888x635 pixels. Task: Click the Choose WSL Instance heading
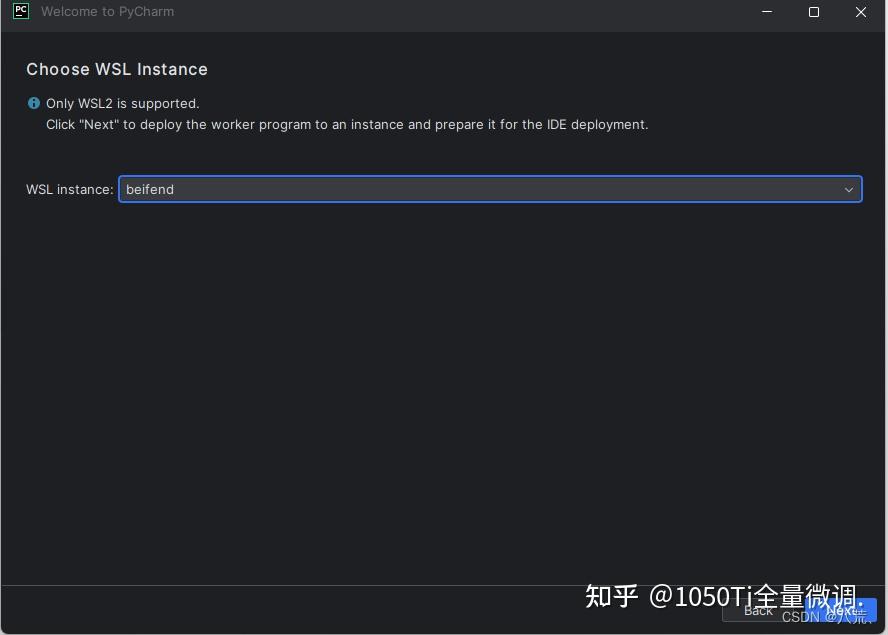coord(117,69)
